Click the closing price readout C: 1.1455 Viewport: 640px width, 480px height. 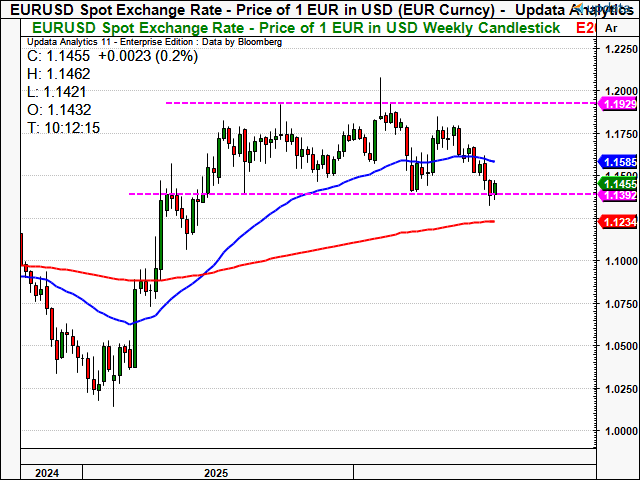coord(112,56)
